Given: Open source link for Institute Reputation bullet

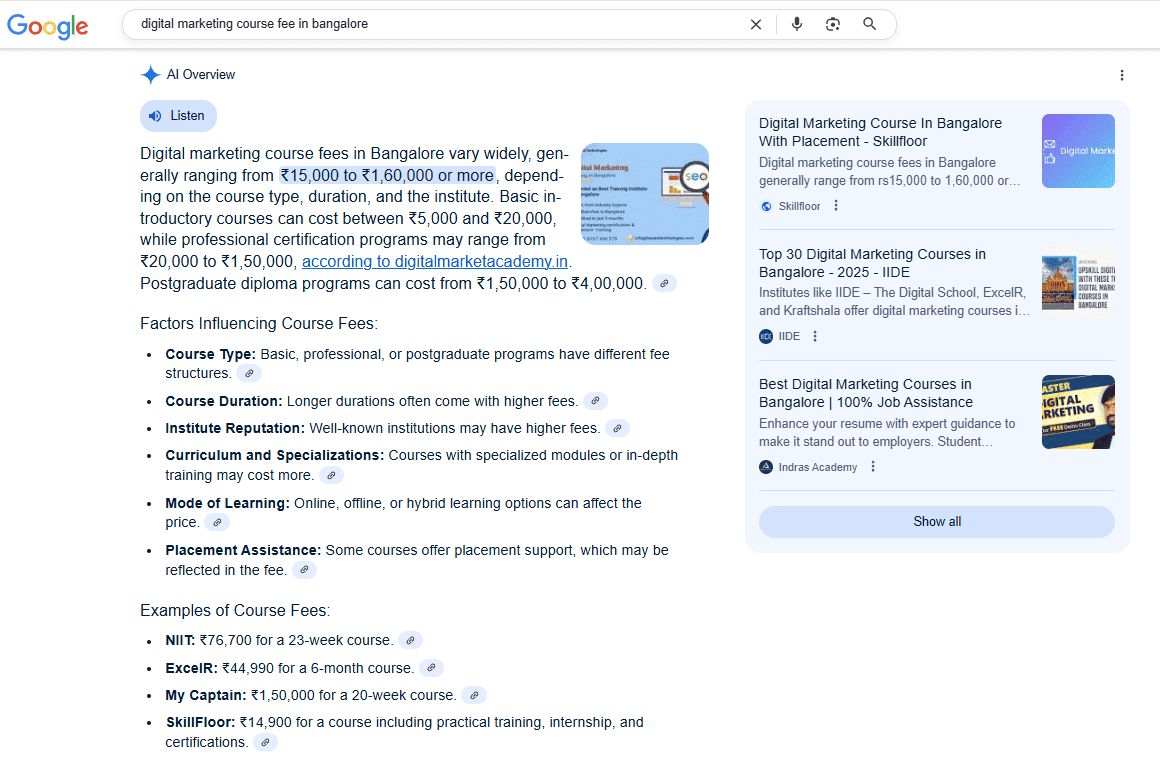Looking at the screenshot, I should point(617,428).
